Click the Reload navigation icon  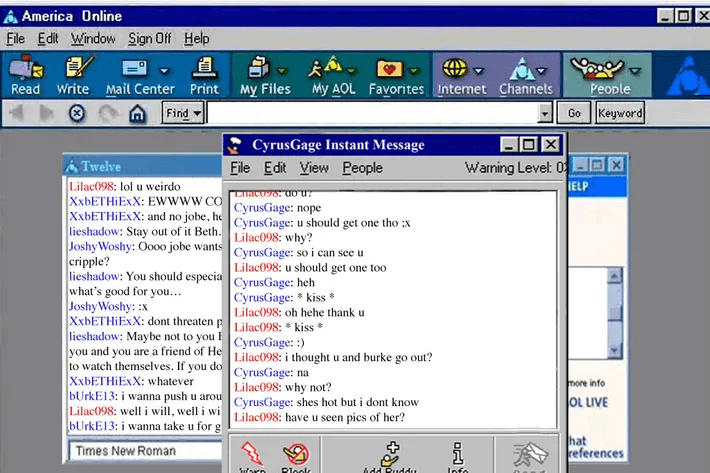tap(108, 113)
